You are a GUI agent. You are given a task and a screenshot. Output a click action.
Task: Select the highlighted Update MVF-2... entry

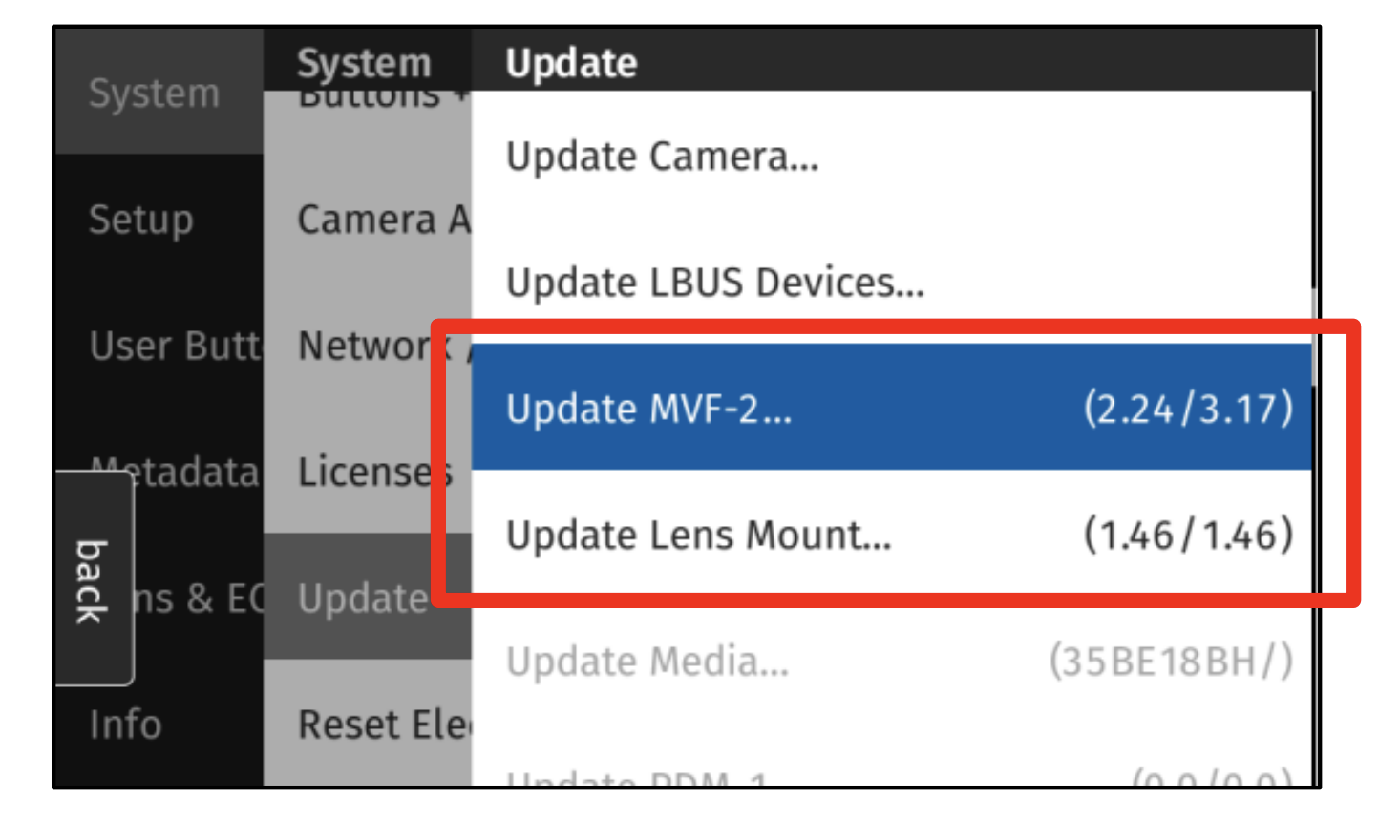coord(890,409)
